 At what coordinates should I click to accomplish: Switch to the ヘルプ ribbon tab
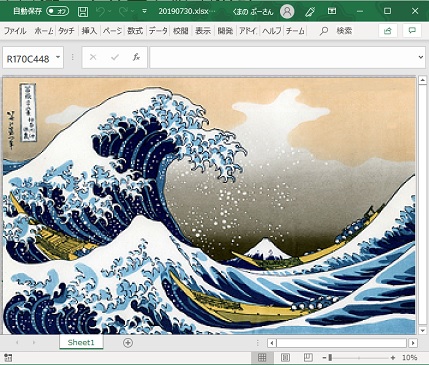(x=272, y=31)
